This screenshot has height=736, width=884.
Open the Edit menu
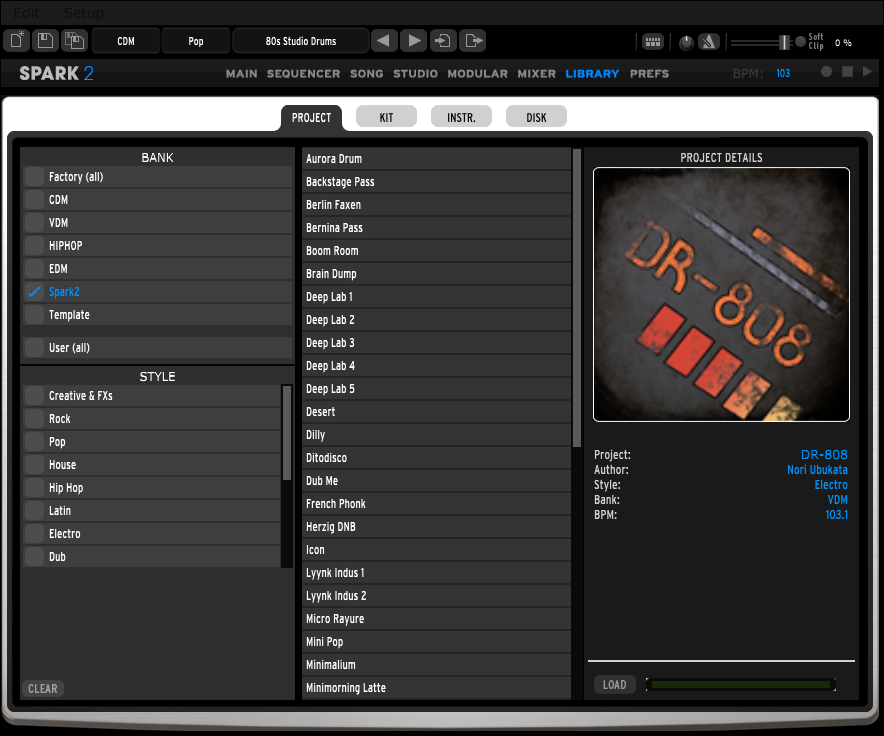[x=26, y=12]
